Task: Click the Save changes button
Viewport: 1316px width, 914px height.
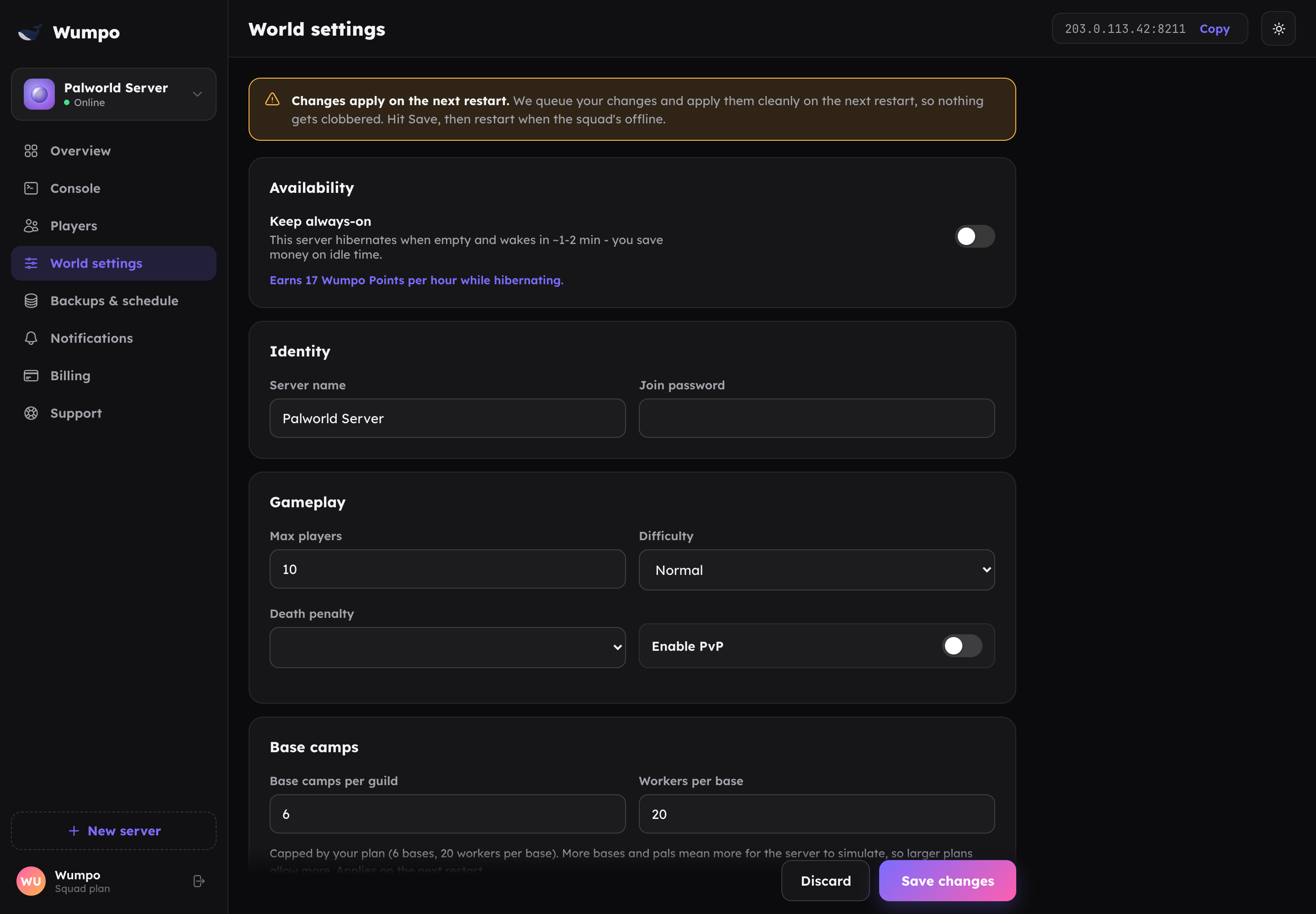Action: coord(947,881)
